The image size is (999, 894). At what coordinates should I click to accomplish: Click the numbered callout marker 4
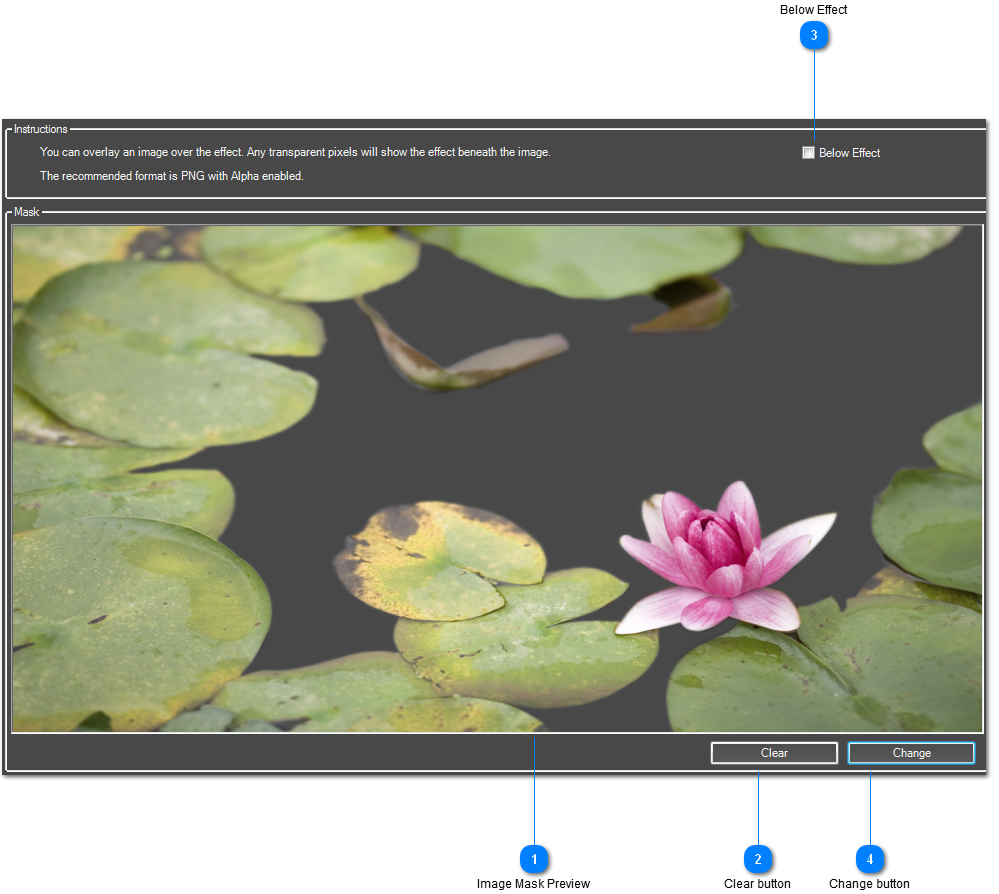coord(870,859)
